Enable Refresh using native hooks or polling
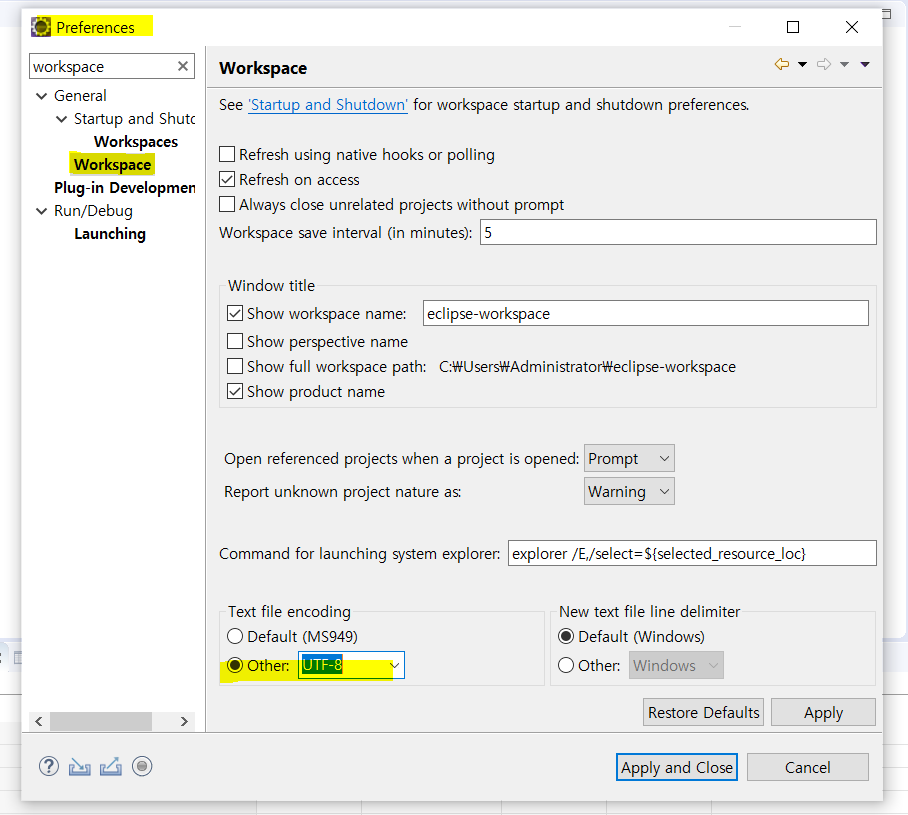 click(x=227, y=154)
